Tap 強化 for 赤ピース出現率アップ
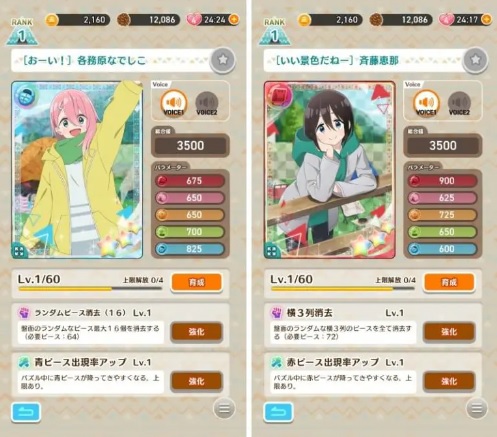Viewport: 497px width, 437px height. [449, 381]
